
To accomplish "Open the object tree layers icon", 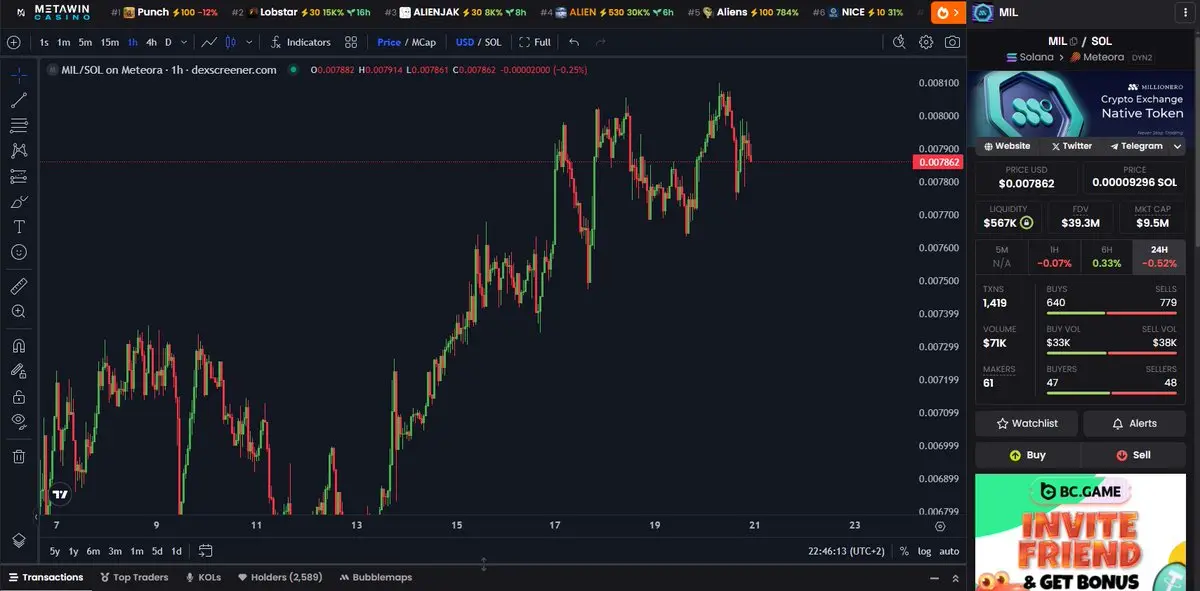I will pyautogui.click(x=18, y=540).
